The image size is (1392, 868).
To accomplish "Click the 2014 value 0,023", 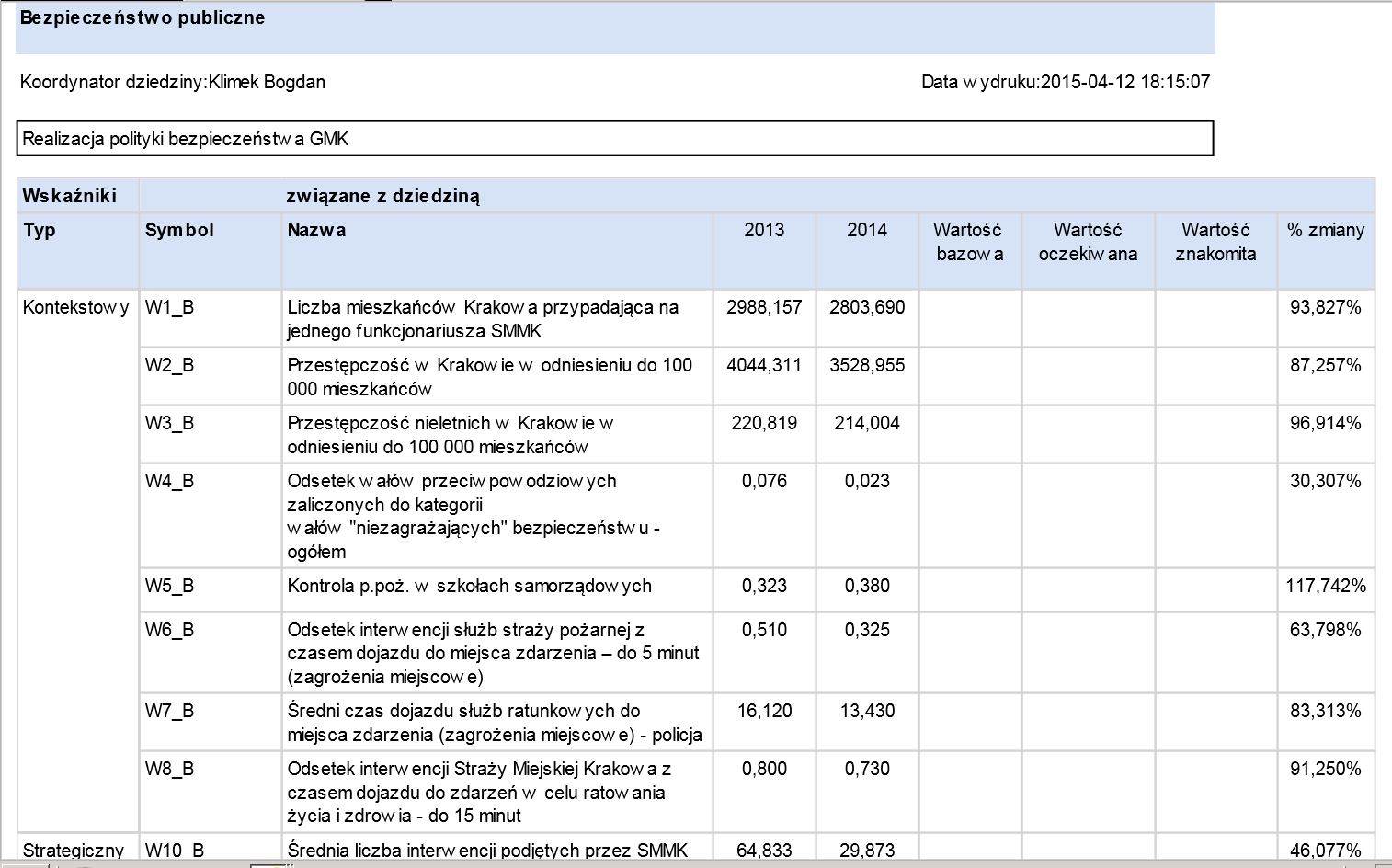I will [867, 481].
